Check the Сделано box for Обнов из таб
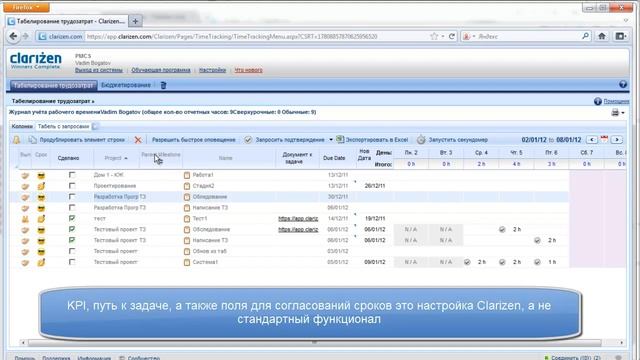This screenshot has width=640, height=360. (72, 251)
